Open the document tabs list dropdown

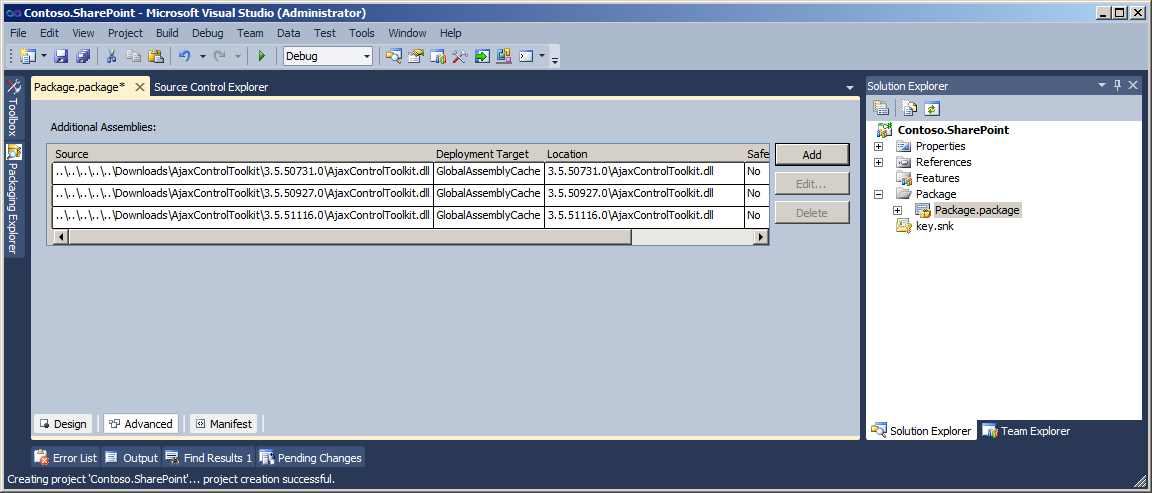[850, 87]
